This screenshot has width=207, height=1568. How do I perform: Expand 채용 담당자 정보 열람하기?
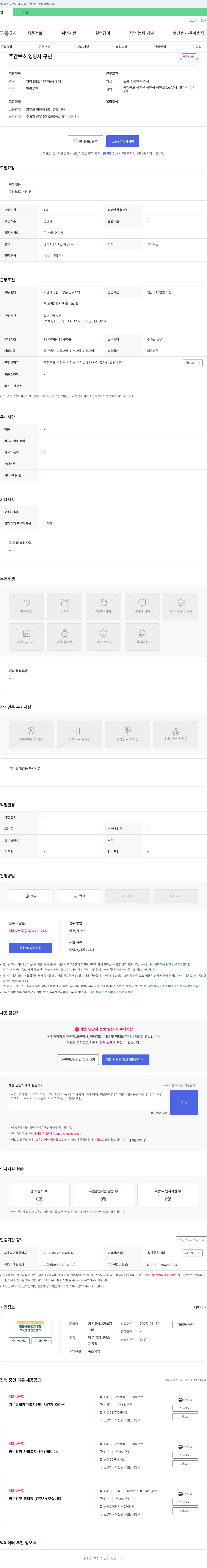126,1060
